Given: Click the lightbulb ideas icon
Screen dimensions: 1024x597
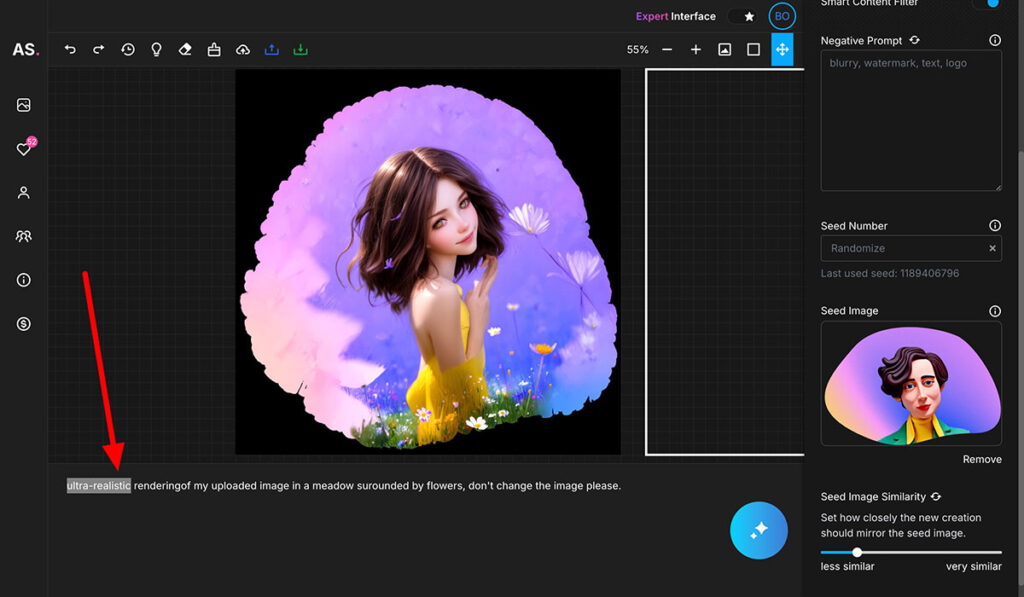Looking at the screenshot, I should point(156,50).
